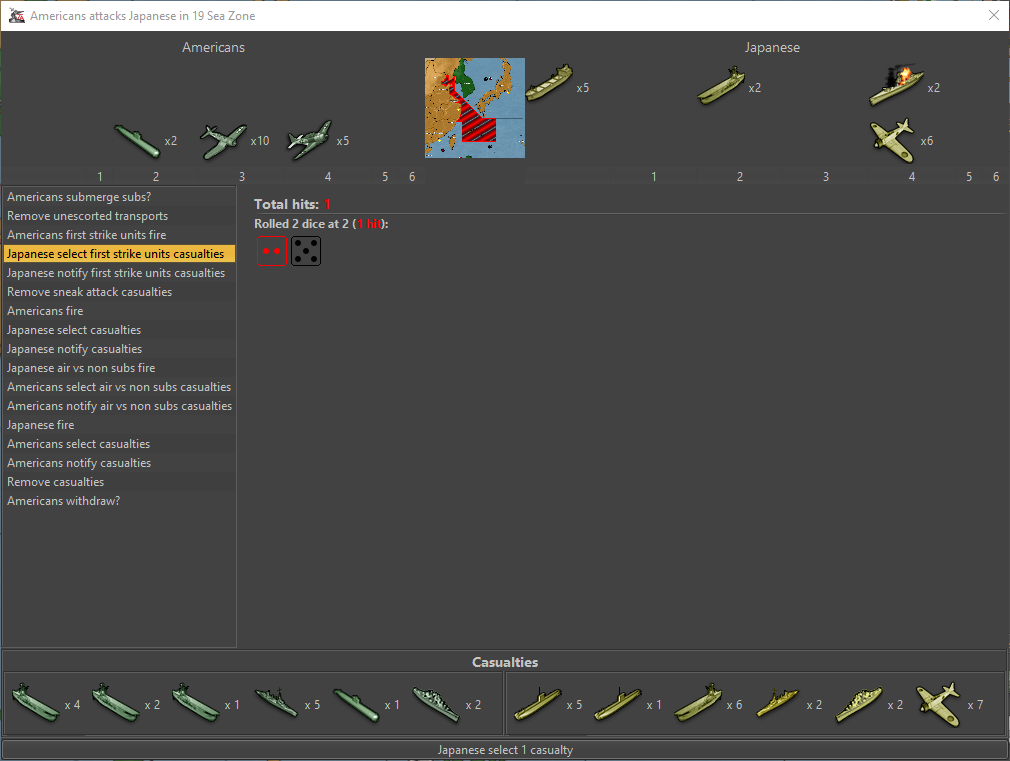Select the Japanese transport ship x5 icon
The image size is (1010, 761).
pyautogui.click(x=549, y=83)
